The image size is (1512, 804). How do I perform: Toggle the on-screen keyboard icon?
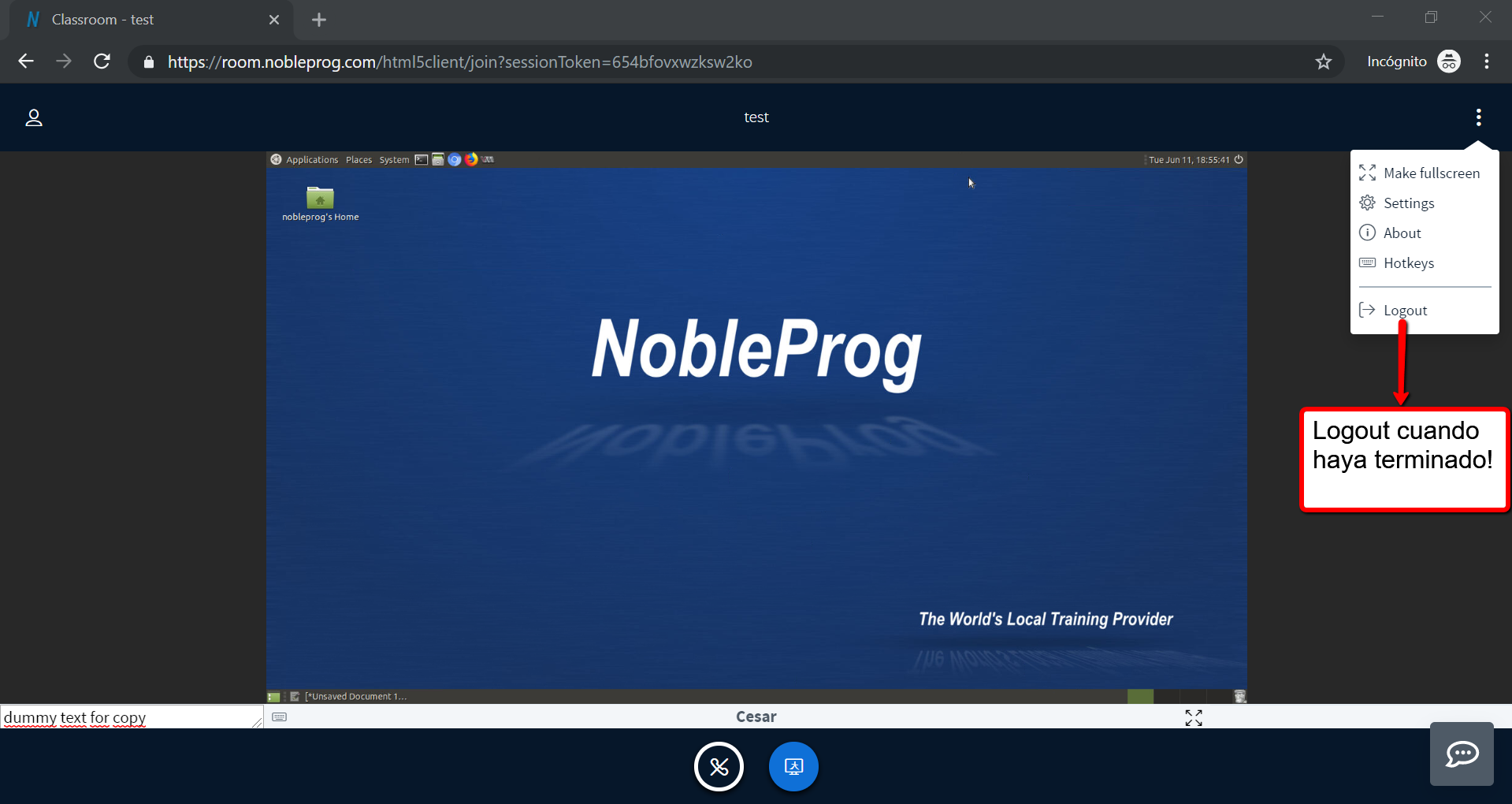pyautogui.click(x=280, y=717)
